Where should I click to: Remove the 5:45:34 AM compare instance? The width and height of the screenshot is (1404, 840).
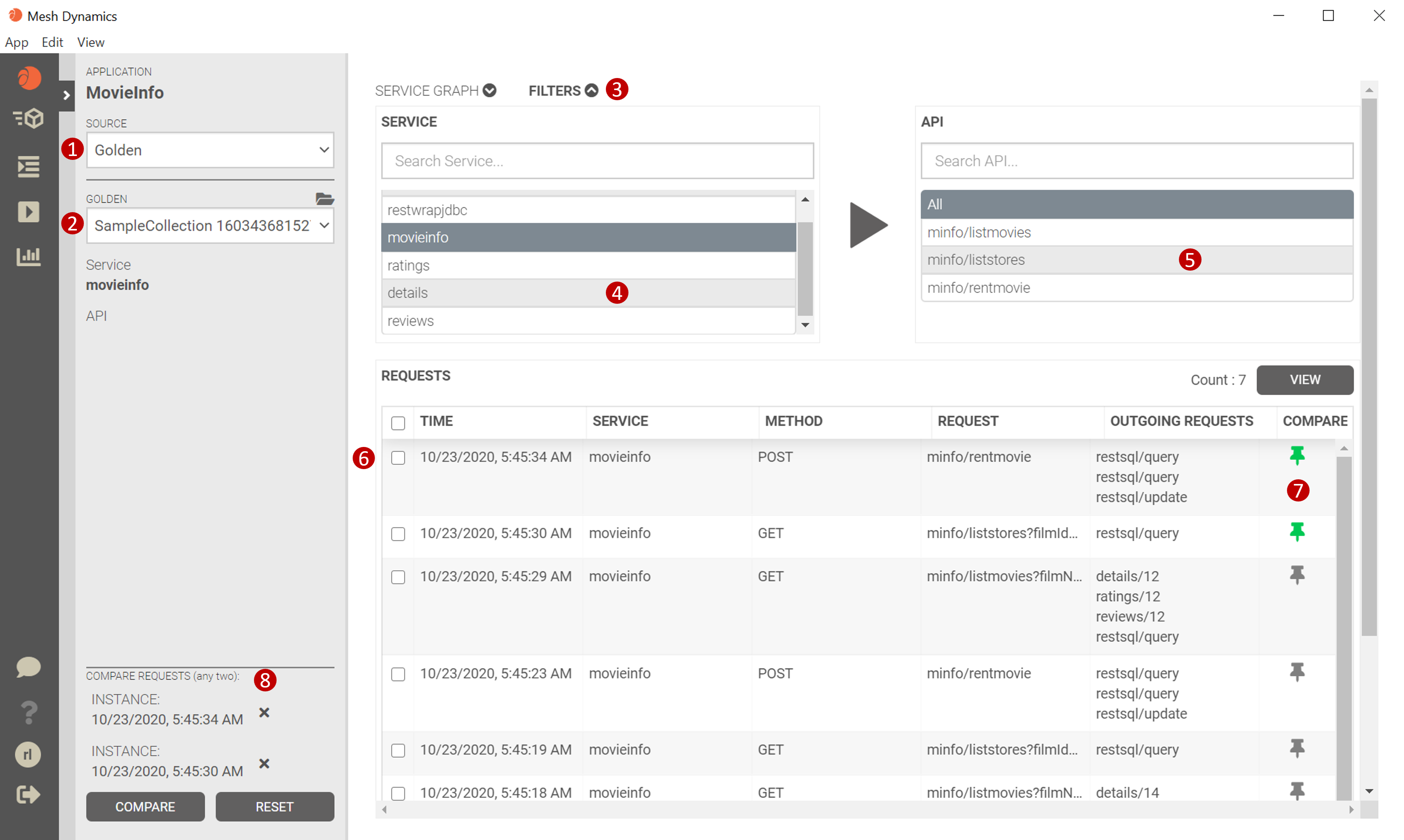264,712
